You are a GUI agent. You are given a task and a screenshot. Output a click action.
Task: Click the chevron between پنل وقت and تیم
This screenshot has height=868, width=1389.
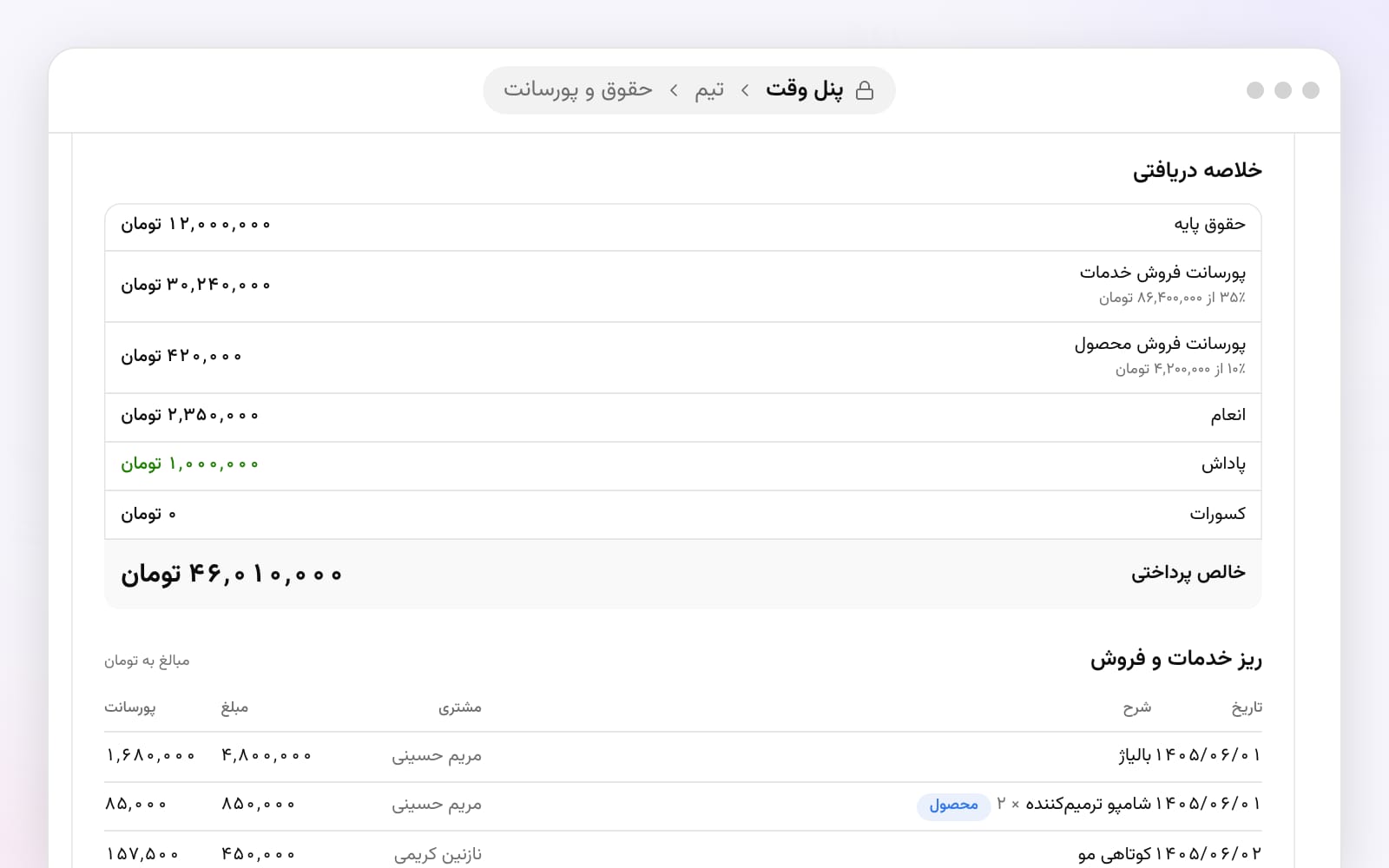pos(745,90)
